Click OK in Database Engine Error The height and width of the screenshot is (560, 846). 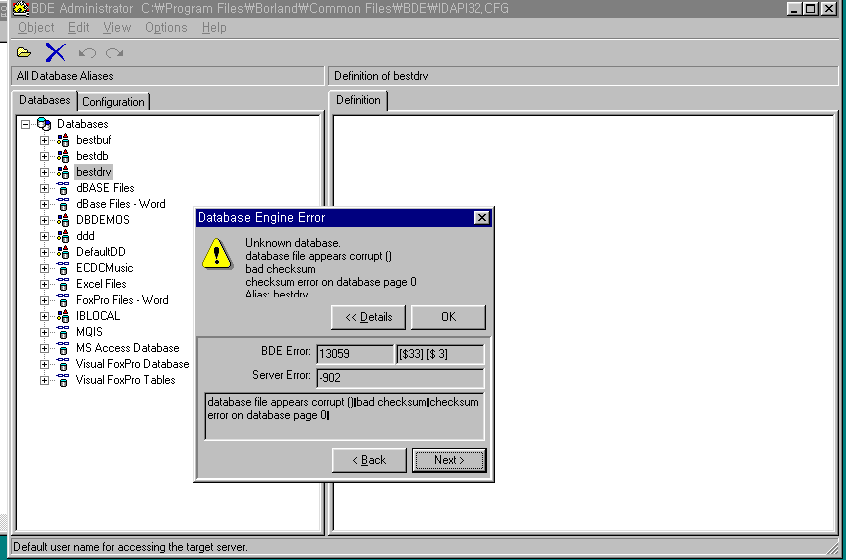pyautogui.click(x=448, y=317)
